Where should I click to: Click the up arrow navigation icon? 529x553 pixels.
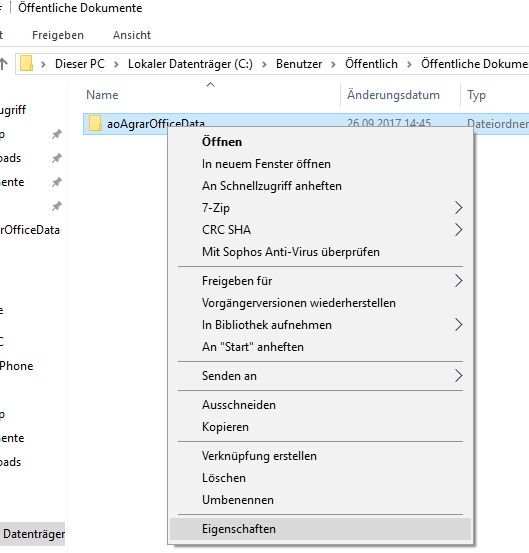(x=4, y=63)
